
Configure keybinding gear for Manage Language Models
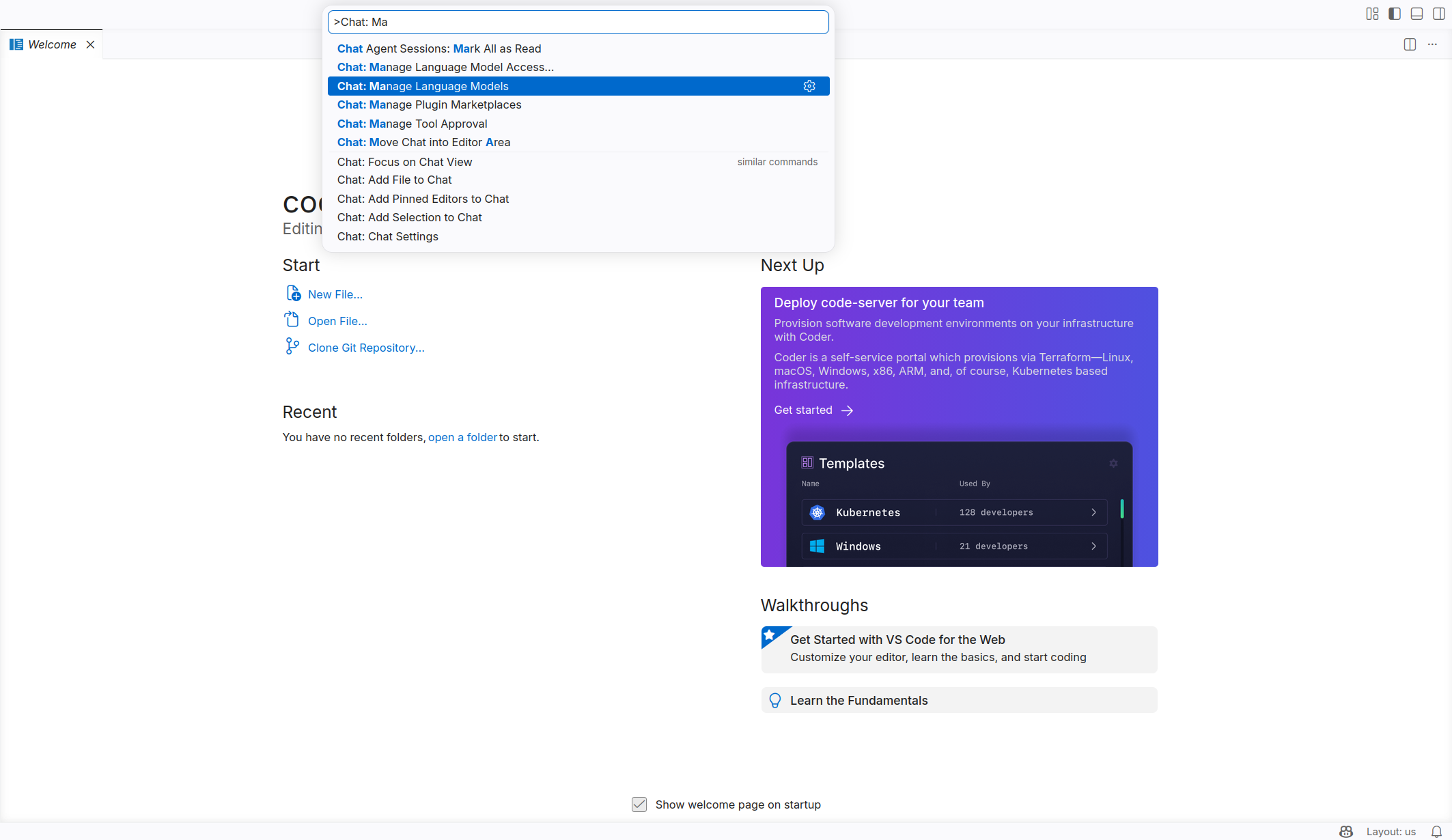pyautogui.click(x=809, y=86)
